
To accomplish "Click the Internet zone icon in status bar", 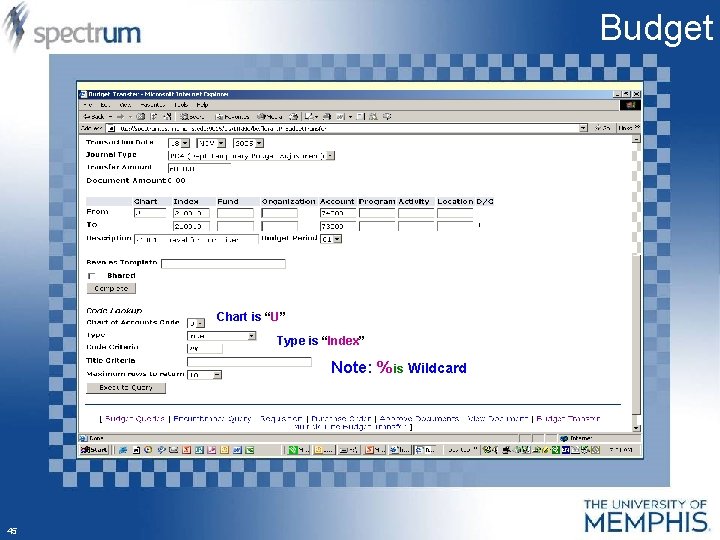I will [x=564, y=439].
